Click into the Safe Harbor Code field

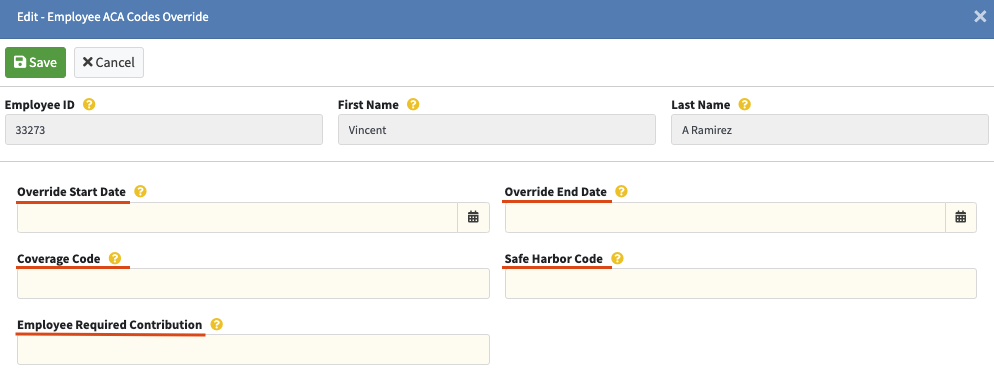[740, 283]
